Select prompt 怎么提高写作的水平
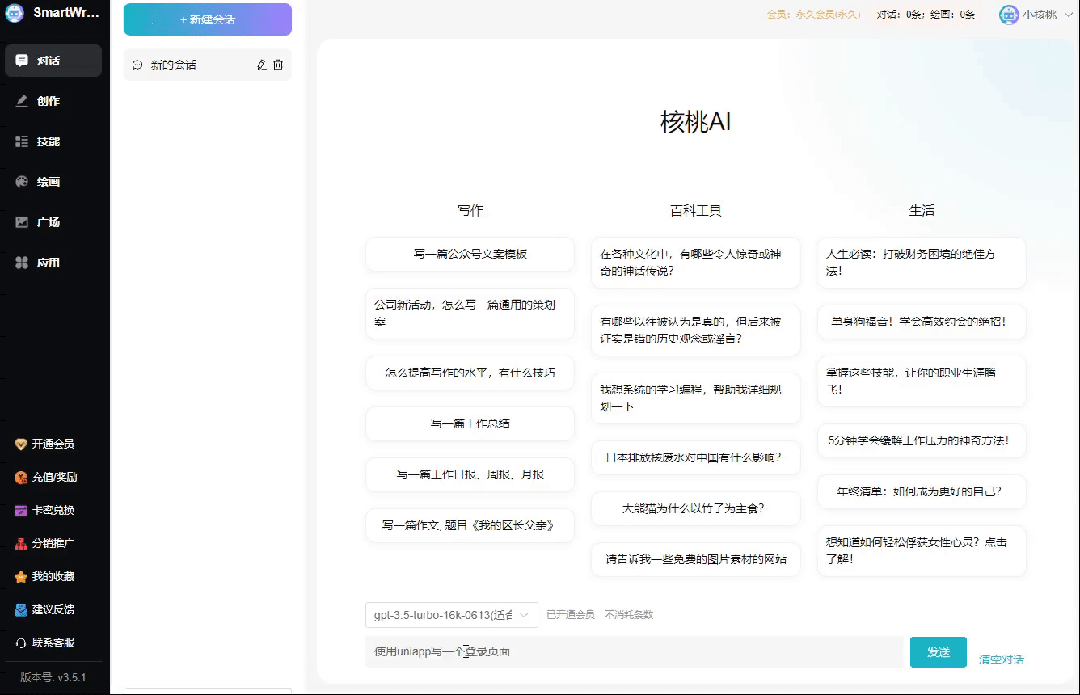 470,373
